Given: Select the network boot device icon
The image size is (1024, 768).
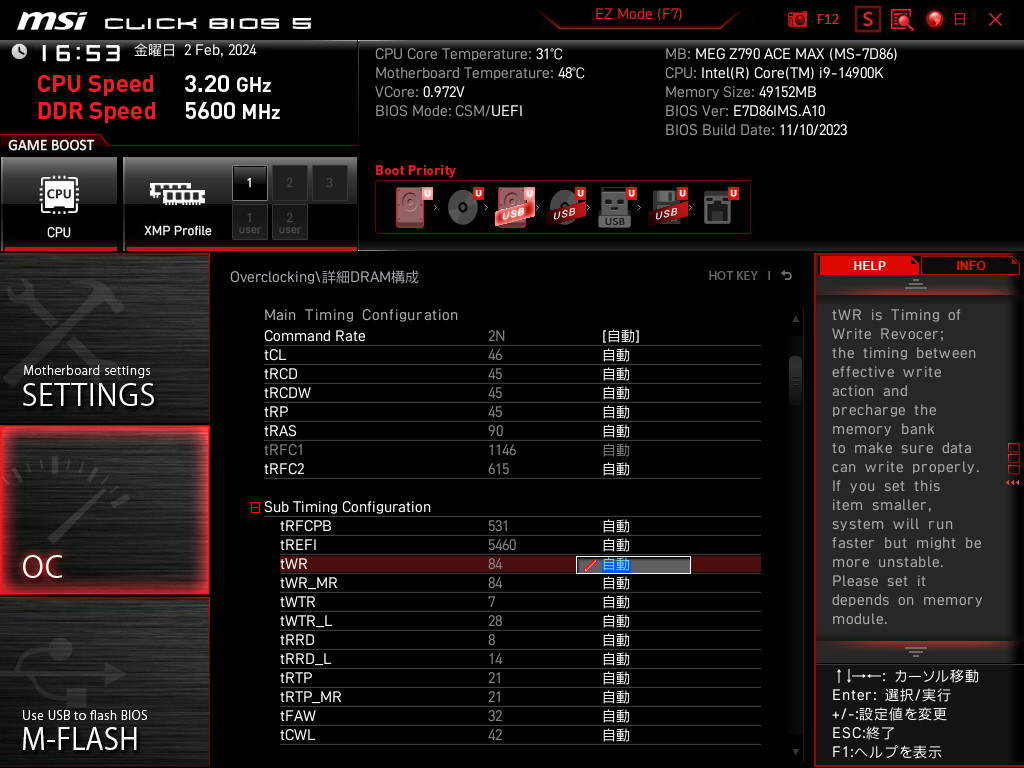Looking at the screenshot, I should pyautogui.click(x=720, y=207).
